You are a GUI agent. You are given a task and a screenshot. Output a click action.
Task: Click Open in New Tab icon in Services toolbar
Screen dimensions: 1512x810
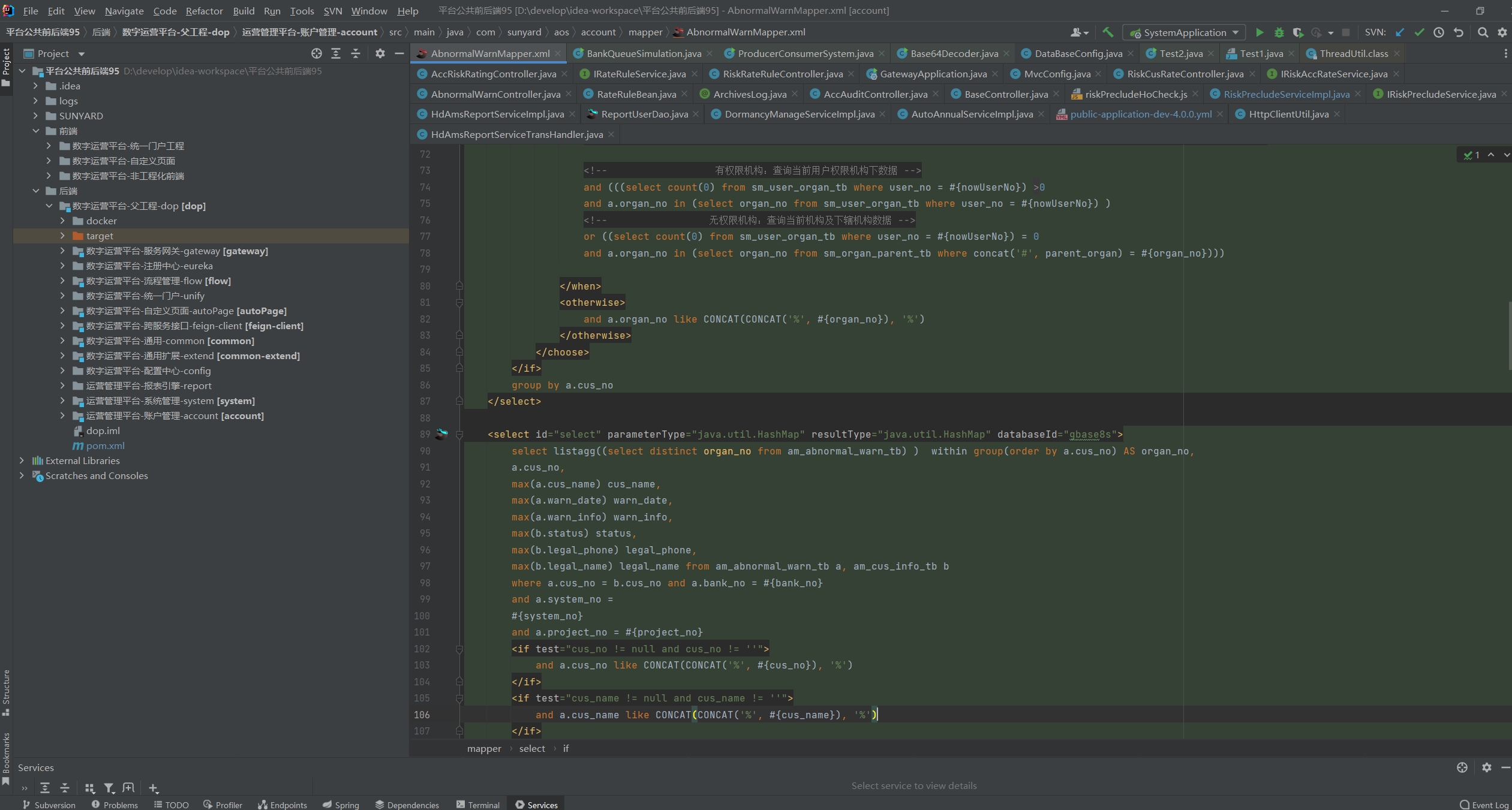(x=128, y=788)
